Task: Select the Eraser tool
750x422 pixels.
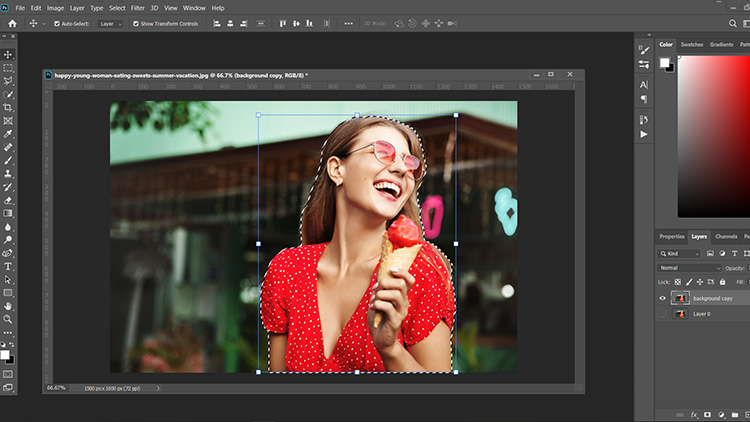Action: click(x=8, y=200)
